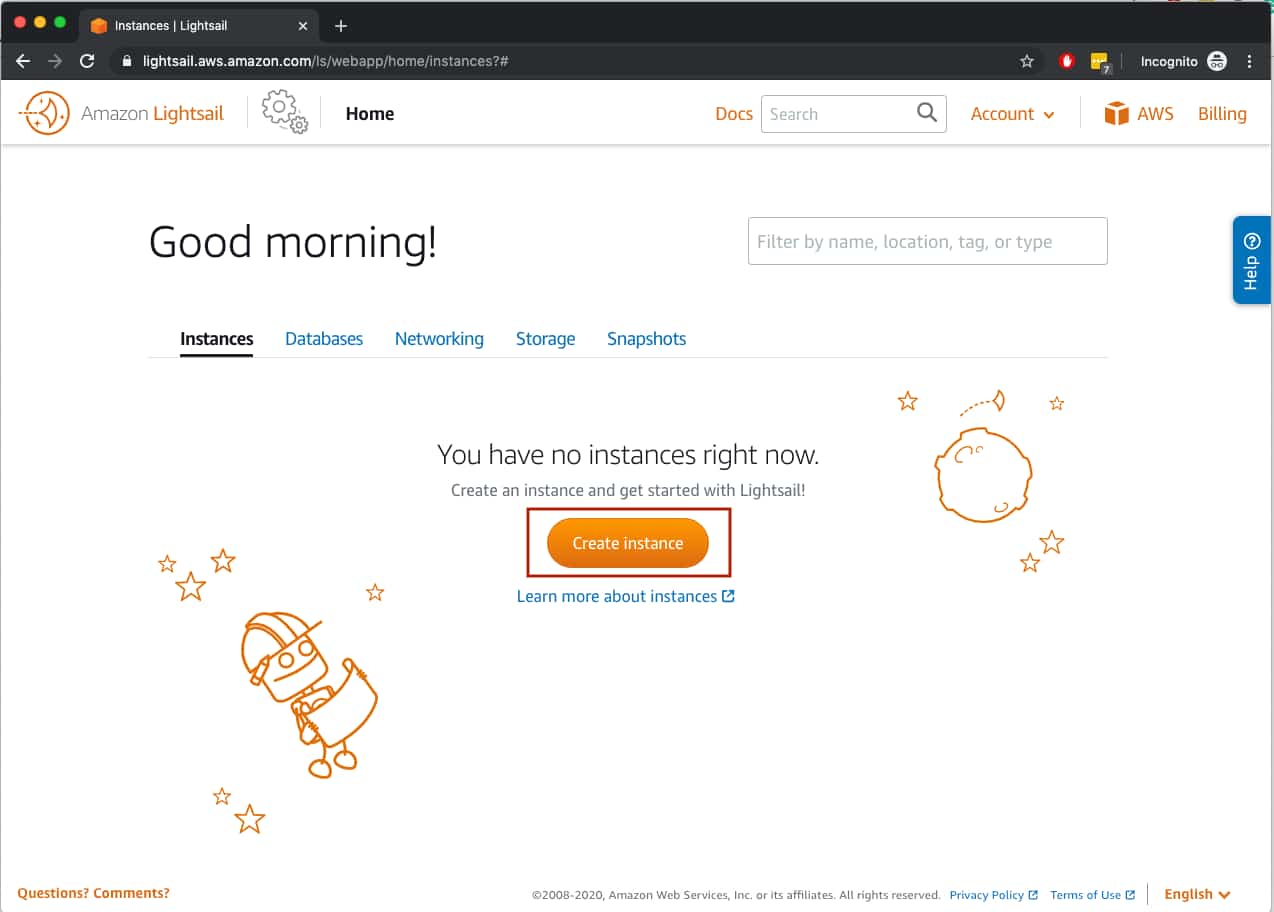Image resolution: width=1274 pixels, height=912 pixels.
Task: Click the yellow extension icon with badge
Action: [x=1100, y=62]
